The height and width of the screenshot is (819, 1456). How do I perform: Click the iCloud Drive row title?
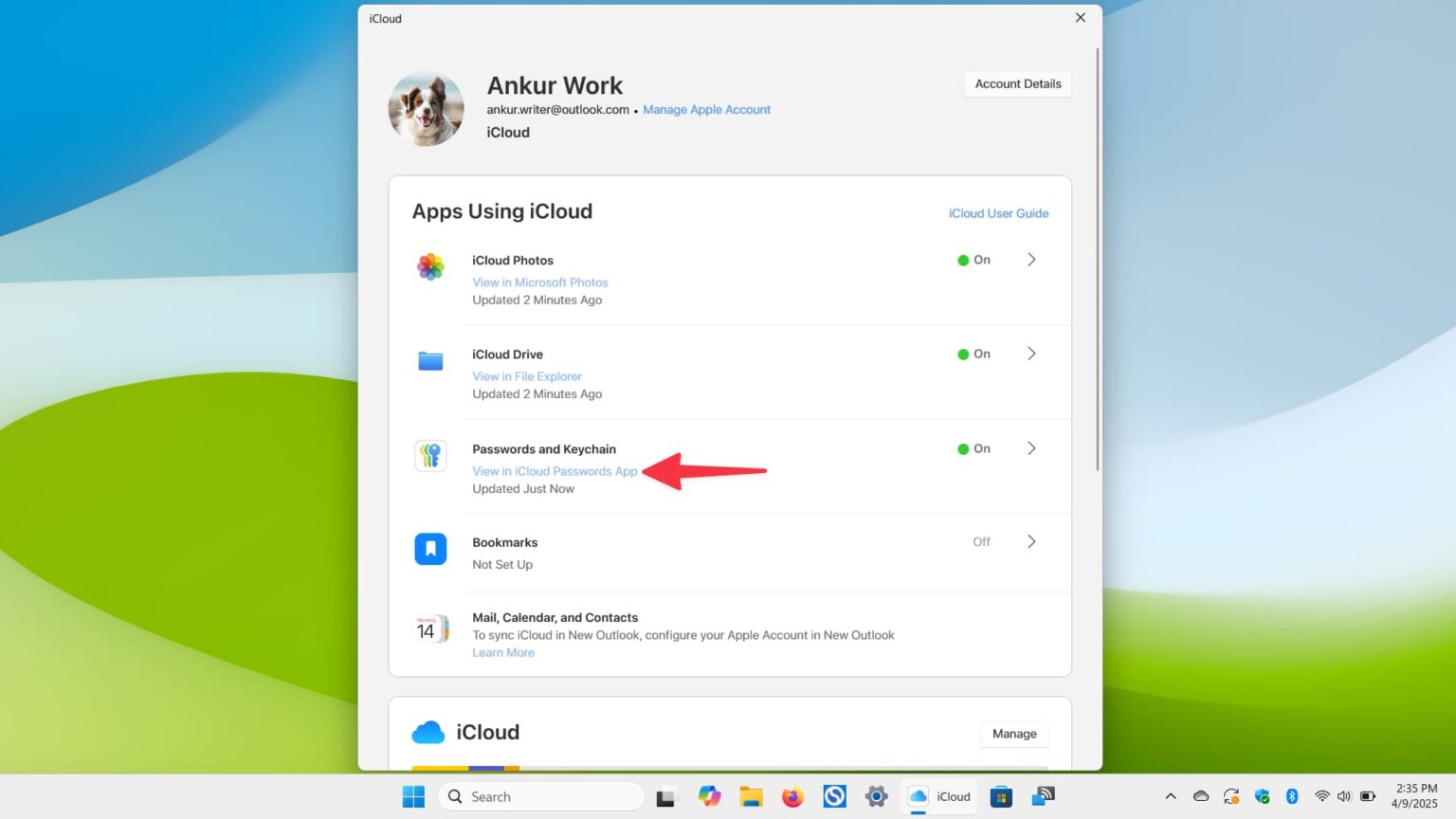(507, 355)
